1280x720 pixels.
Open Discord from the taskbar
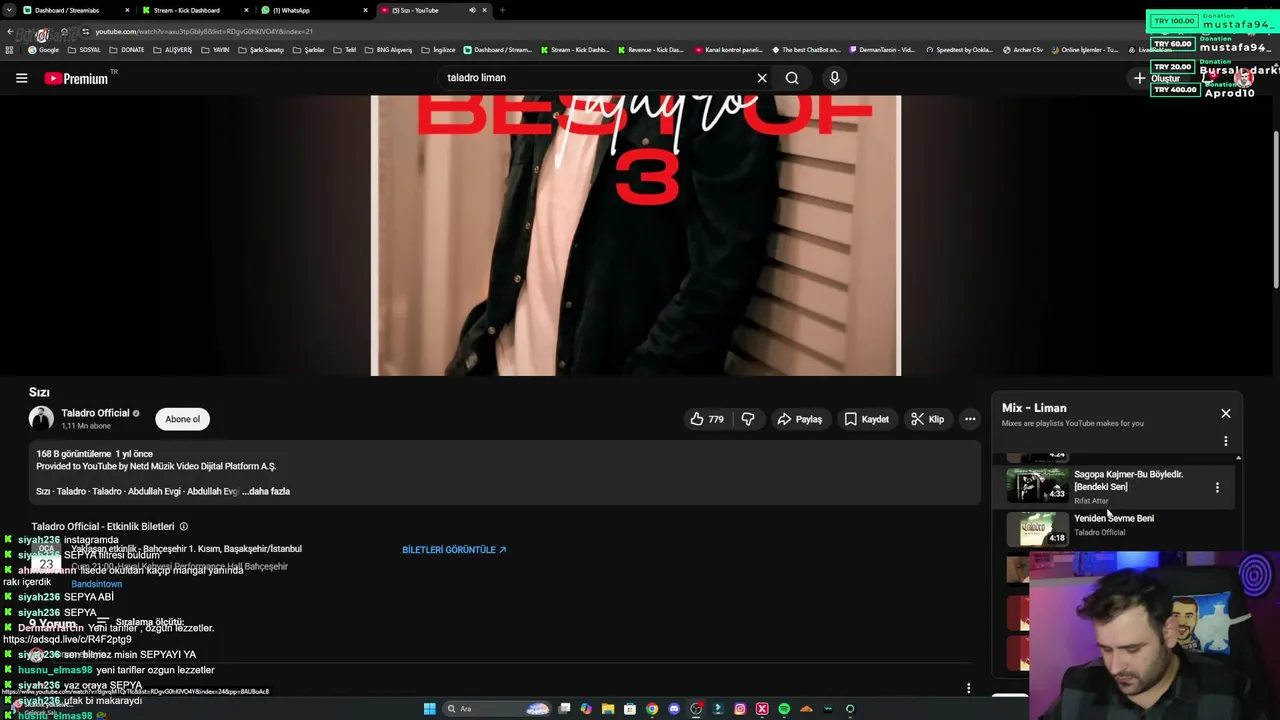674,709
